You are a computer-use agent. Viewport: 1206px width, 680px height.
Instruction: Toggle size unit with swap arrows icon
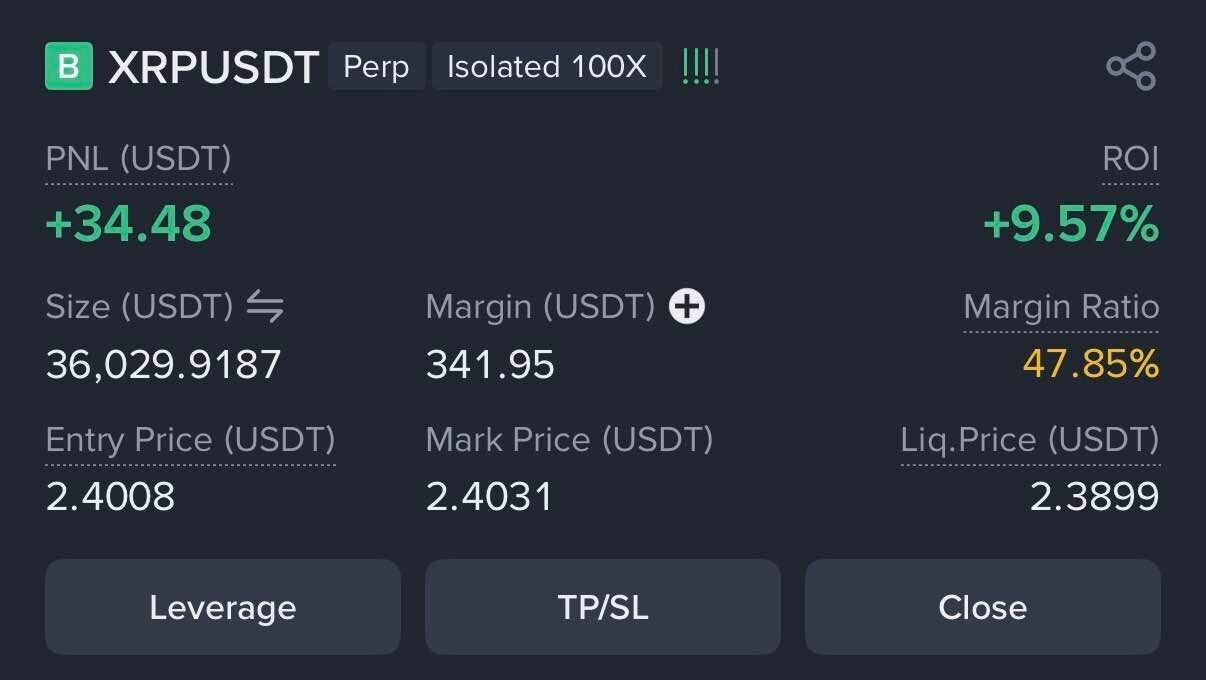pyautogui.click(x=265, y=307)
